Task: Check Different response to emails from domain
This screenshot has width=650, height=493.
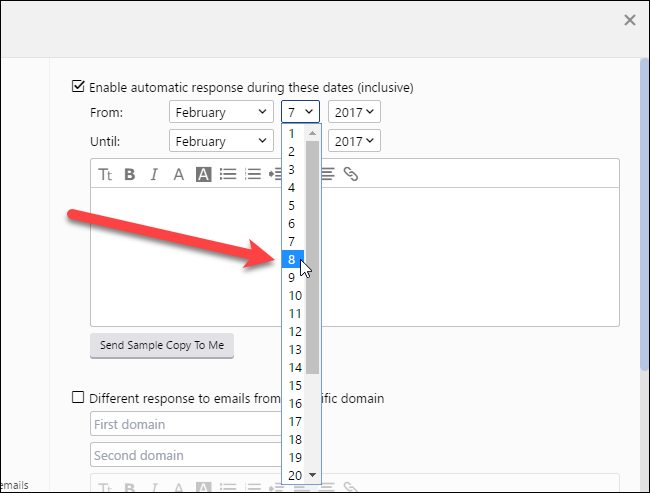Action: pos(78,397)
